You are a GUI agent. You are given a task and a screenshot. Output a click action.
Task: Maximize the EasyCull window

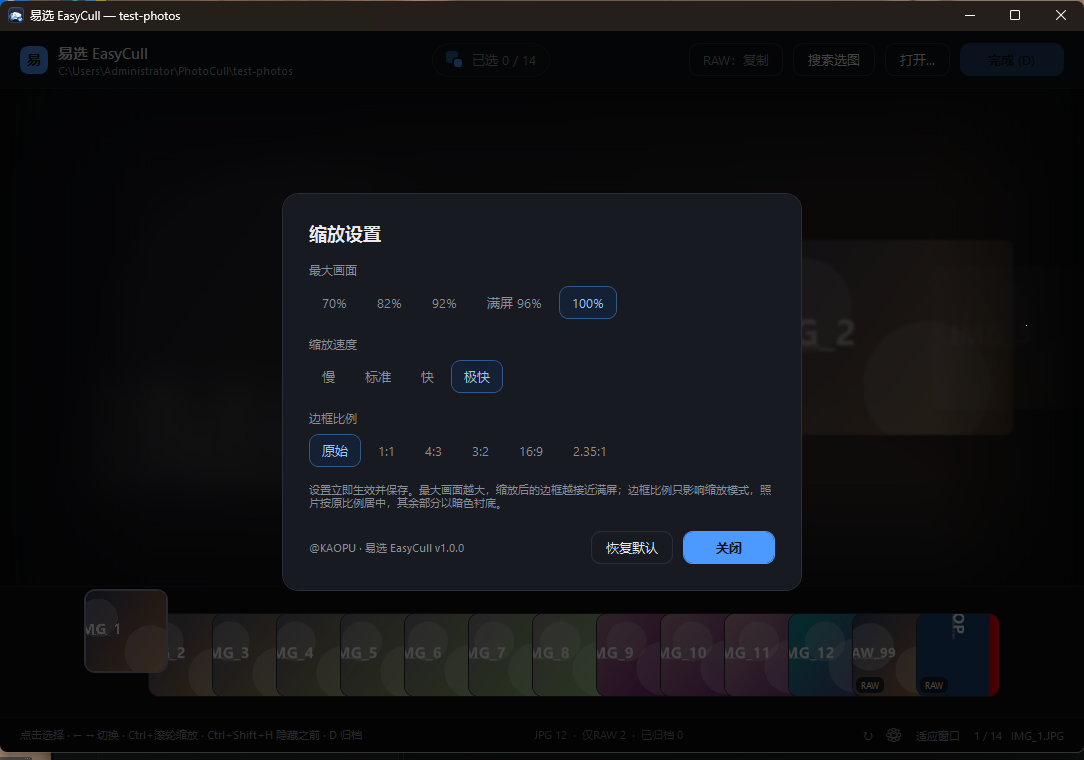(x=1015, y=15)
